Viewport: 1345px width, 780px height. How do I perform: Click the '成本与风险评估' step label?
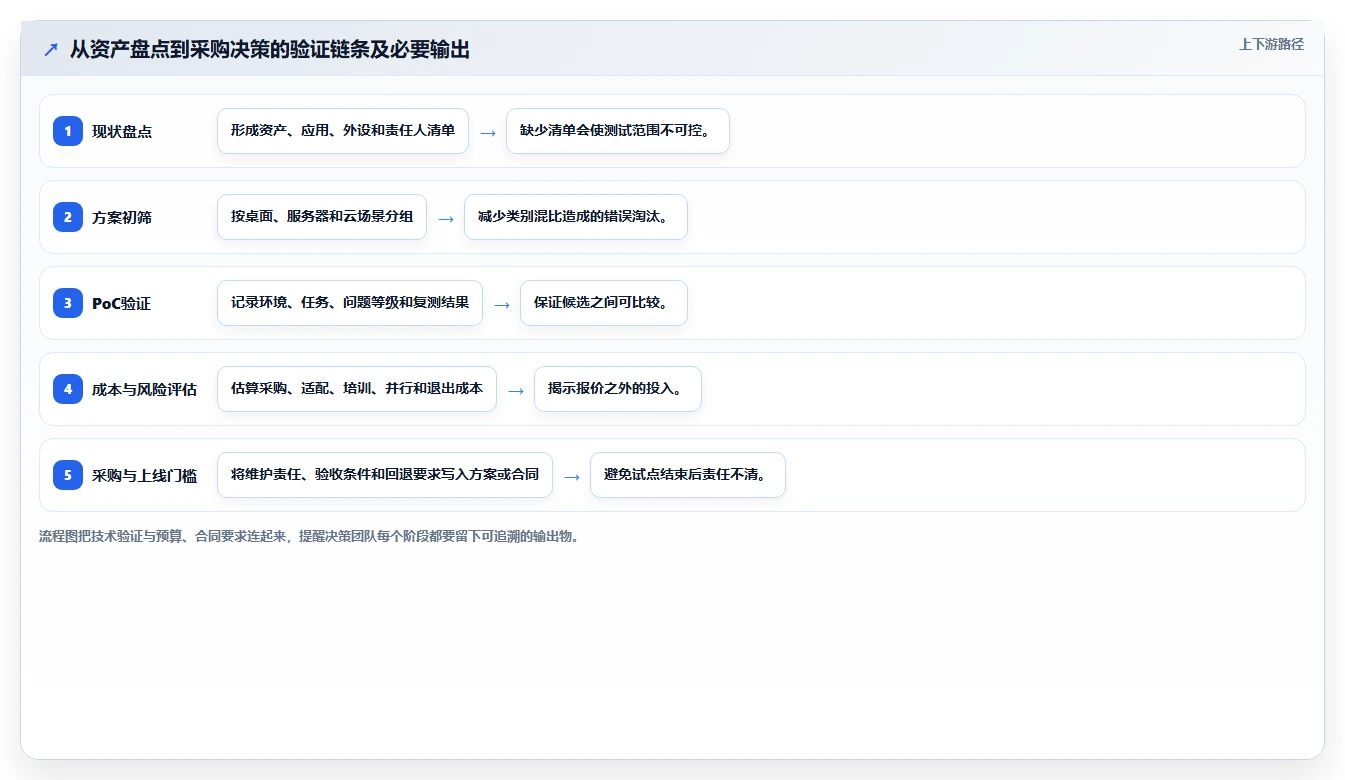click(x=144, y=389)
